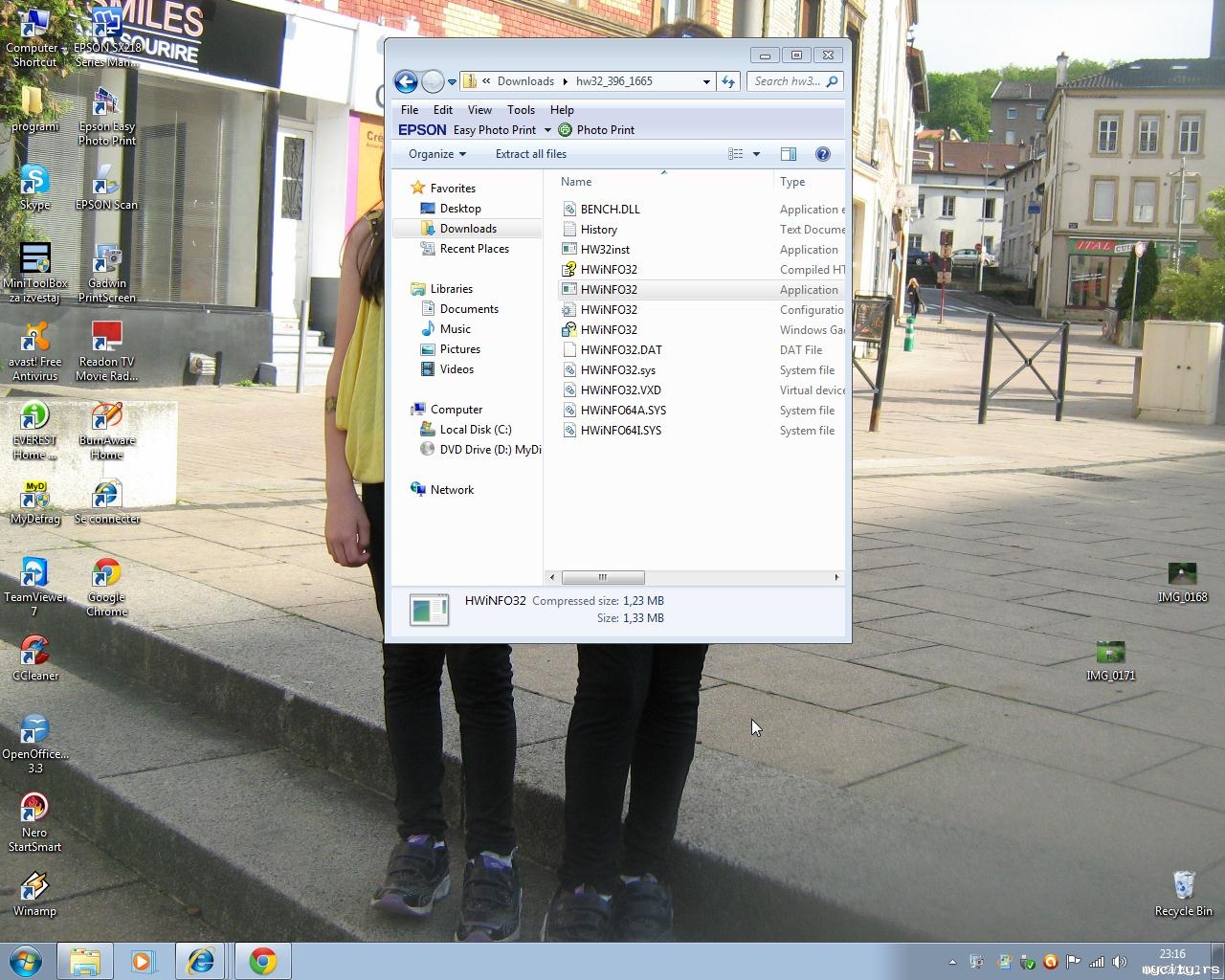
Task: Click the EPSON Photo Print button
Action: point(596,130)
